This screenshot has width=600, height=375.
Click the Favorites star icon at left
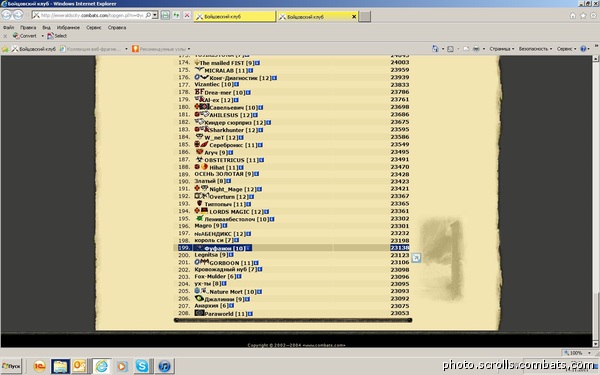[x=5, y=49]
